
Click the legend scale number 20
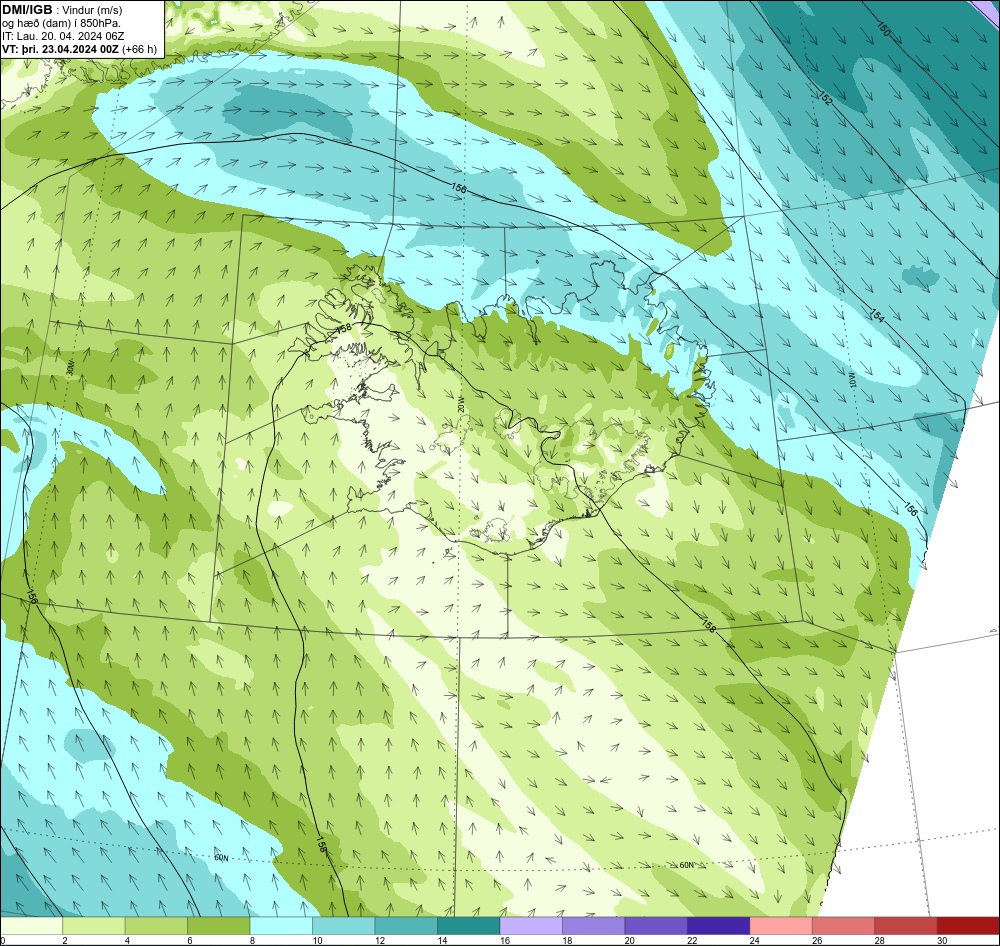tap(629, 940)
